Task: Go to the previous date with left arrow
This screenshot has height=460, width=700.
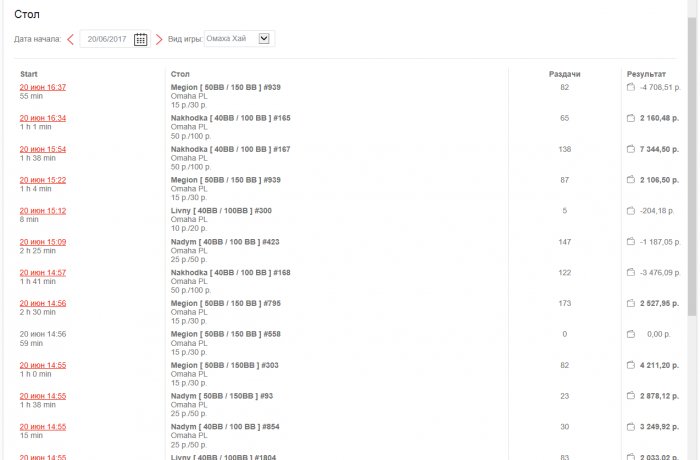Action: [x=71, y=39]
